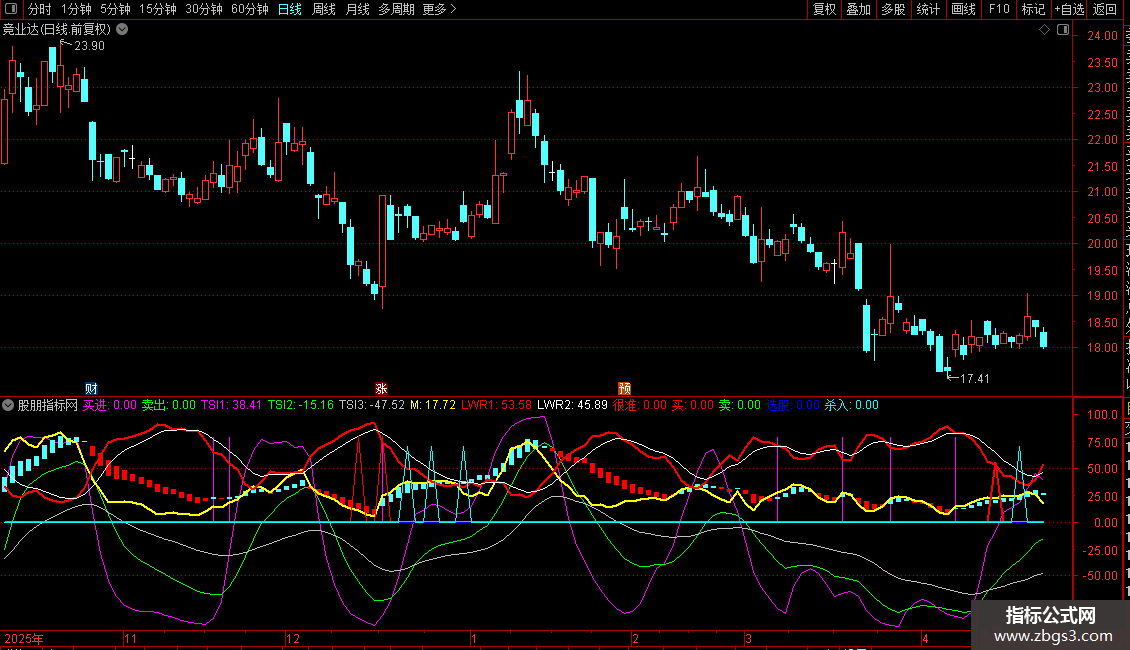
Task: Click the 返回 back button
Action: coord(1105,9)
